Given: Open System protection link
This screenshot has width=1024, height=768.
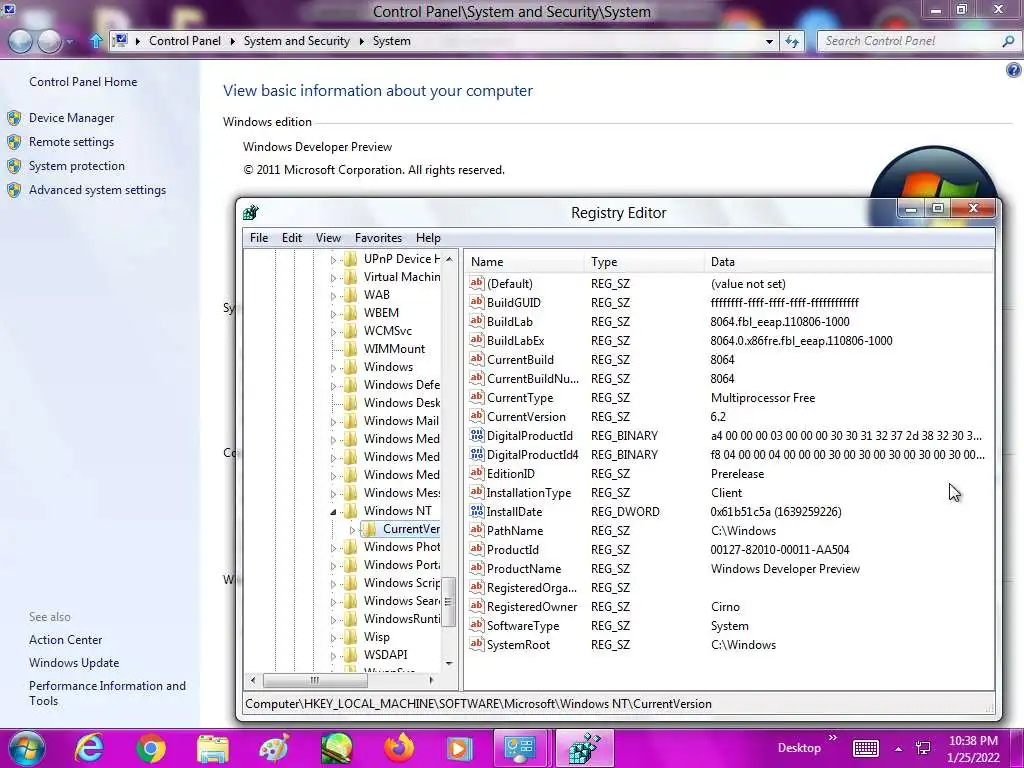Looking at the screenshot, I should click(76, 166).
